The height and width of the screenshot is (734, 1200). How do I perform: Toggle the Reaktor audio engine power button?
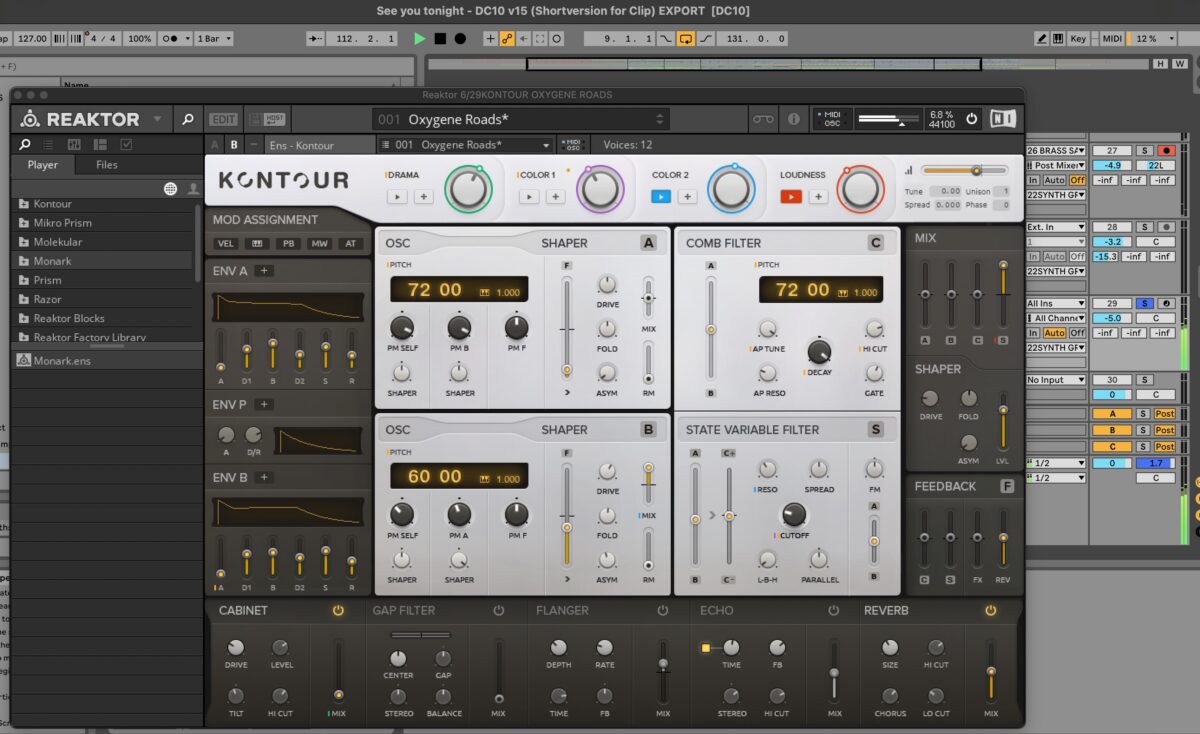tap(971, 118)
